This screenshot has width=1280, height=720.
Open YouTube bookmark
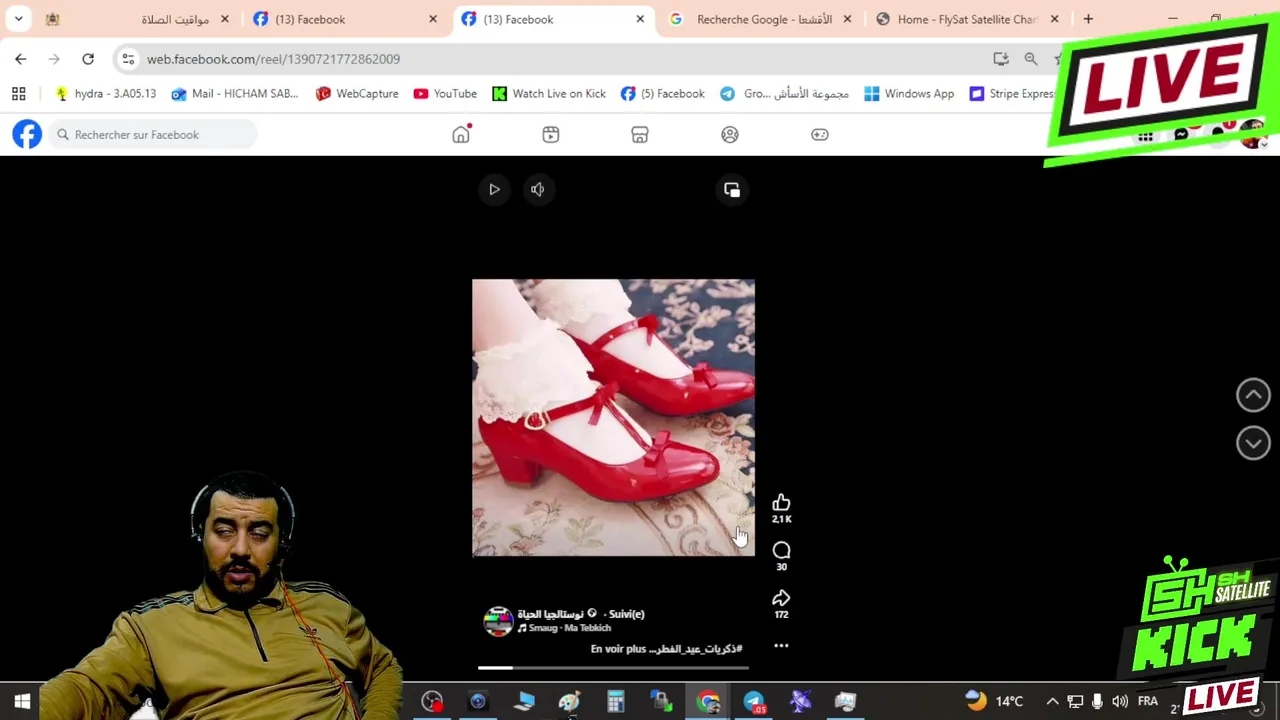pyautogui.click(x=445, y=94)
